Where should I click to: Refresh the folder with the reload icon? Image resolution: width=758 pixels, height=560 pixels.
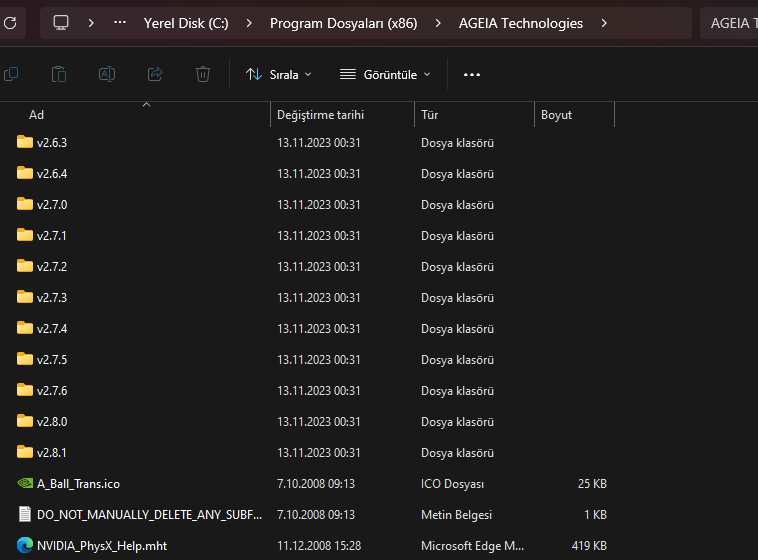(10, 23)
